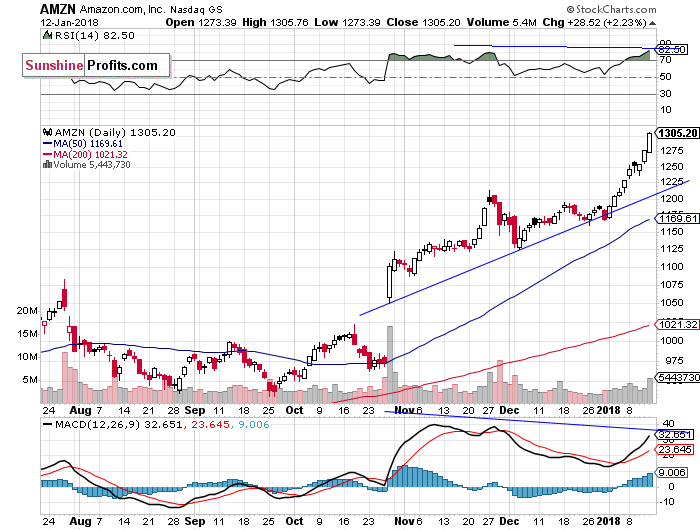Click the MA(50) 1169.61 legend entry
Viewport: 700px width, 530px height.
click(x=88, y=144)
